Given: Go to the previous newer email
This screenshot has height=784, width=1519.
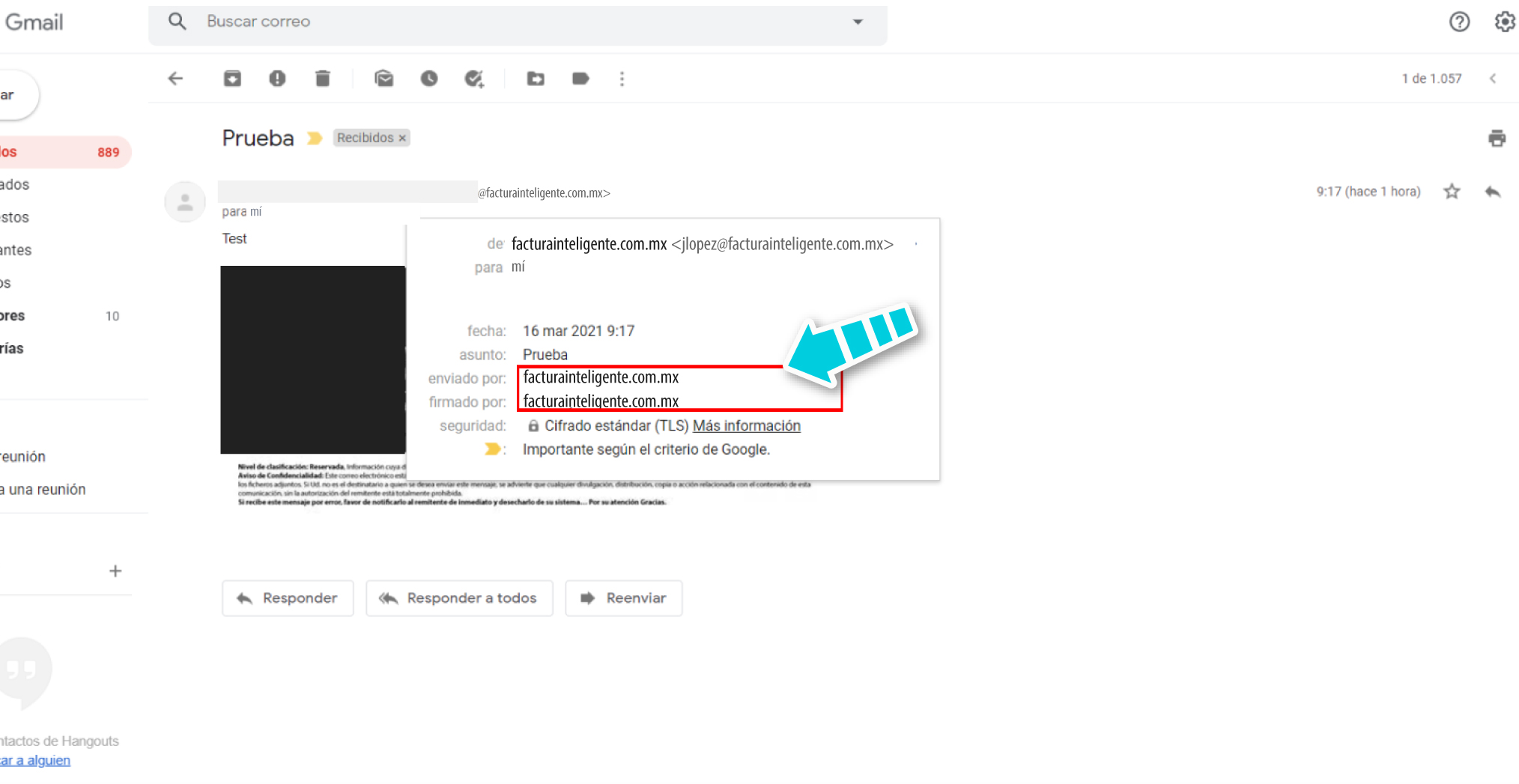Looking at the screenshot, I should 1494,78.
